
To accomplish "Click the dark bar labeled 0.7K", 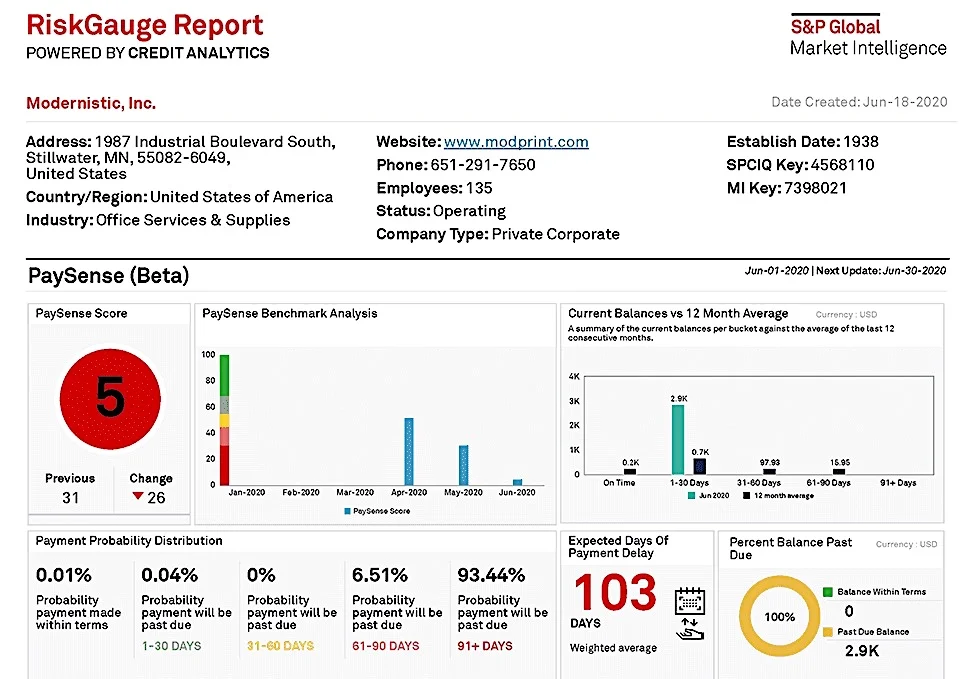I will click(699, 466).
